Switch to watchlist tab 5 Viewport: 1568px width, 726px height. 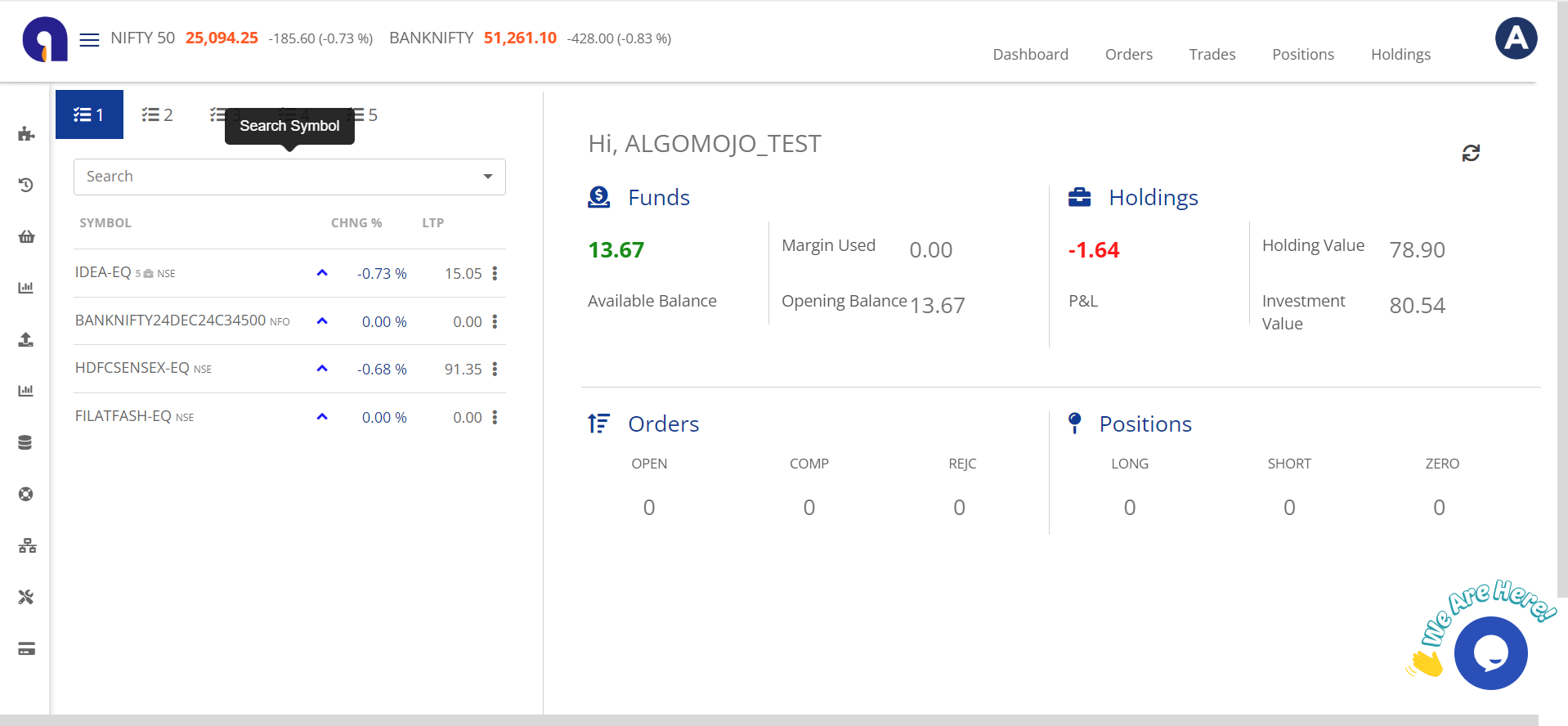tap(364, 114)
